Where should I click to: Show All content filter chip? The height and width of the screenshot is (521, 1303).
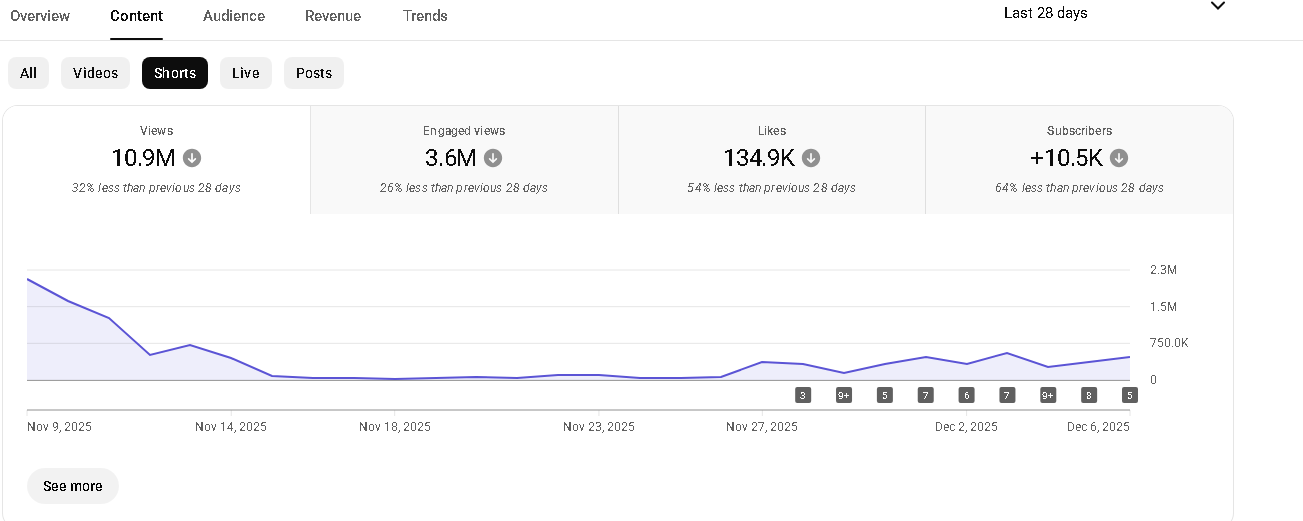tap(28, 73)
